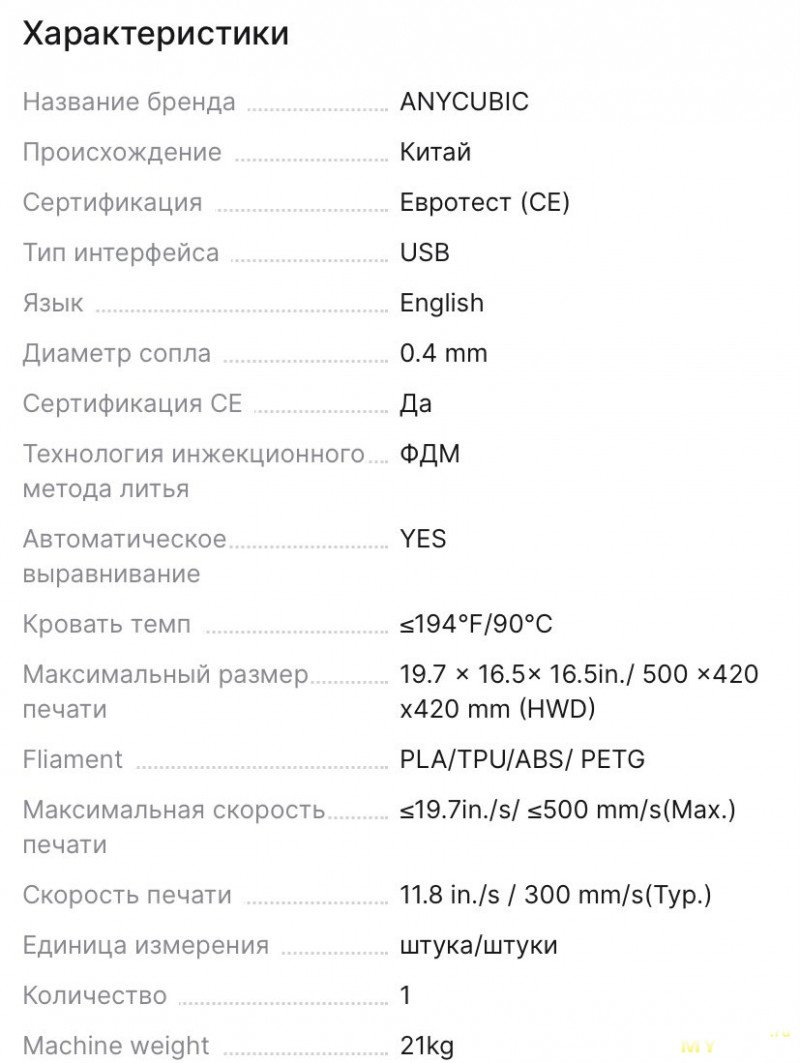Viewport: 800px width, 1063px height.
Task: Click the Название бренда label
Action: click(x=129, y=102)
